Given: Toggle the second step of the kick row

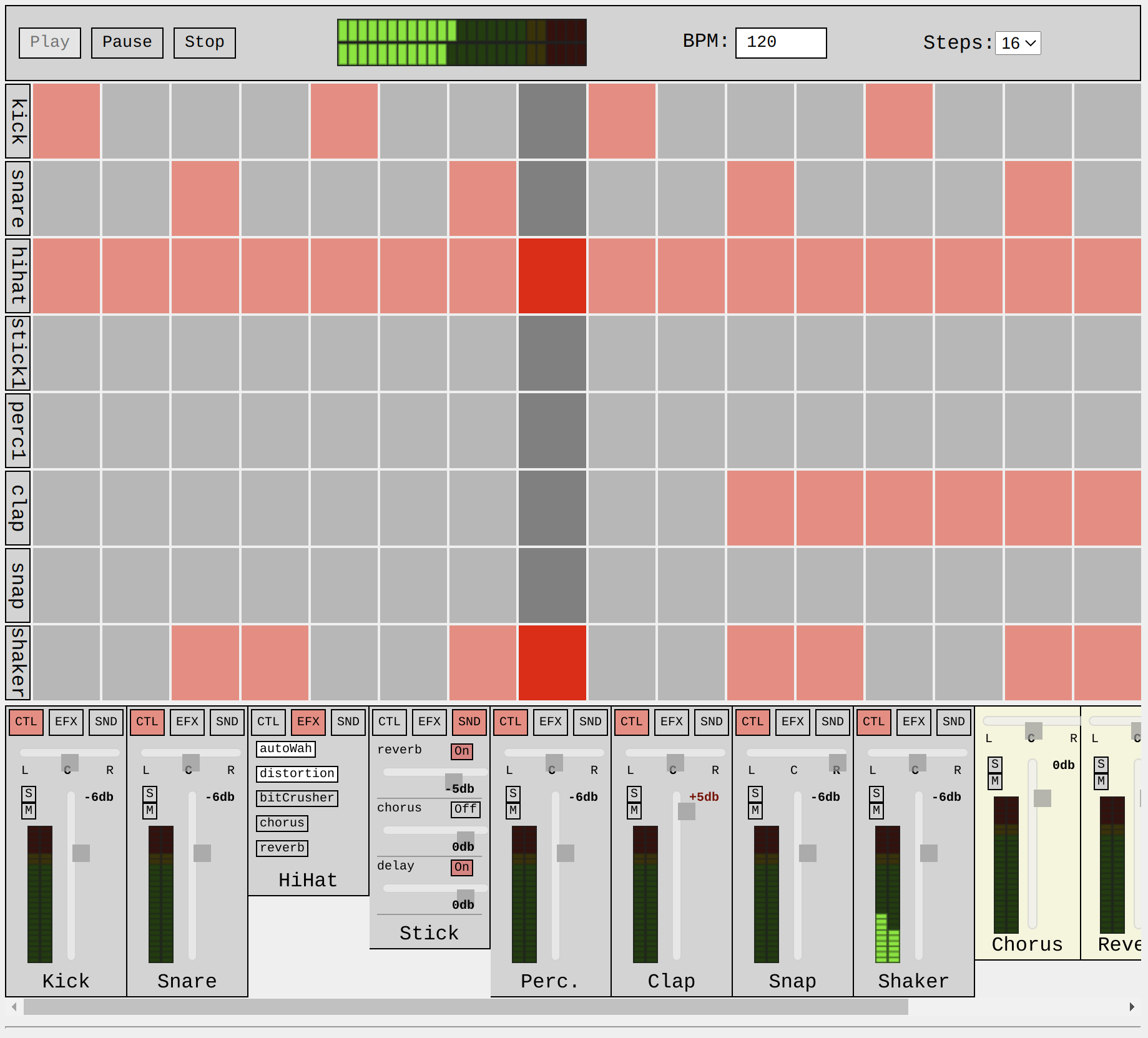Looking at the screenshot, I should (136, 121).
